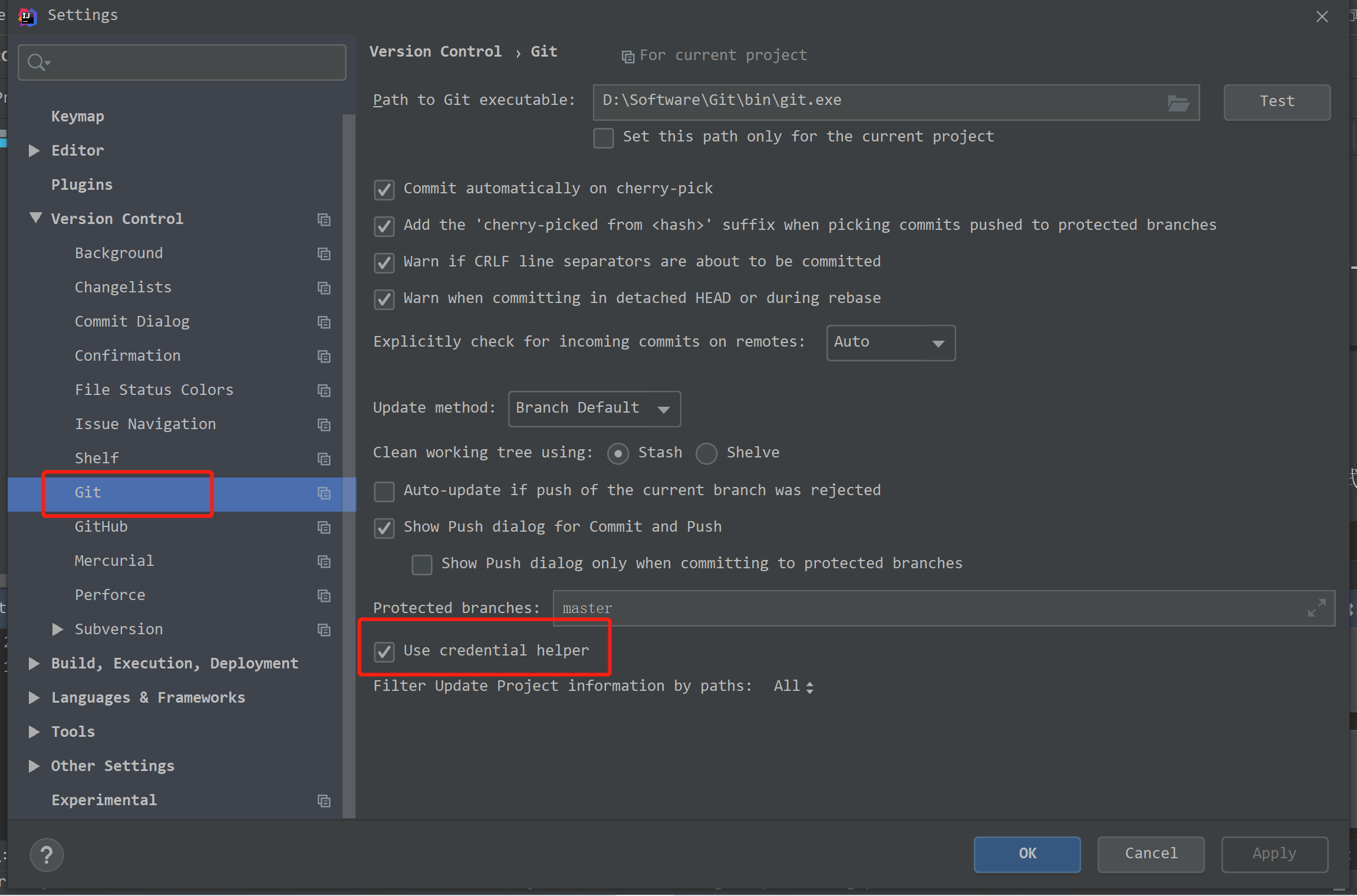Toggle Show Push dialog for Commit and Push
Screen dimensions: 1357x896
click(x=384, y=528)
